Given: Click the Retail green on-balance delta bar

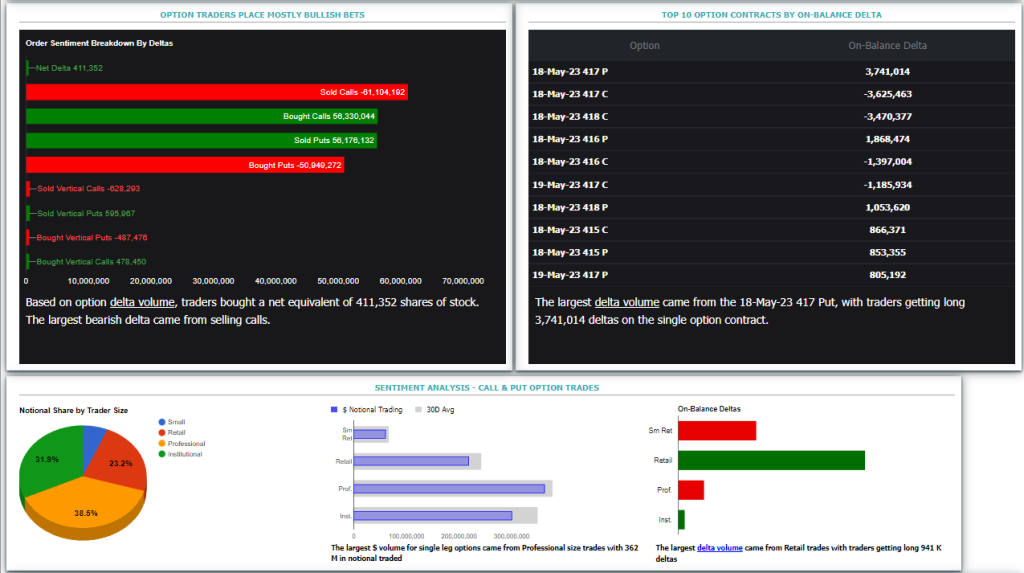Looking at the screenshot, I should tap(772, 460).
